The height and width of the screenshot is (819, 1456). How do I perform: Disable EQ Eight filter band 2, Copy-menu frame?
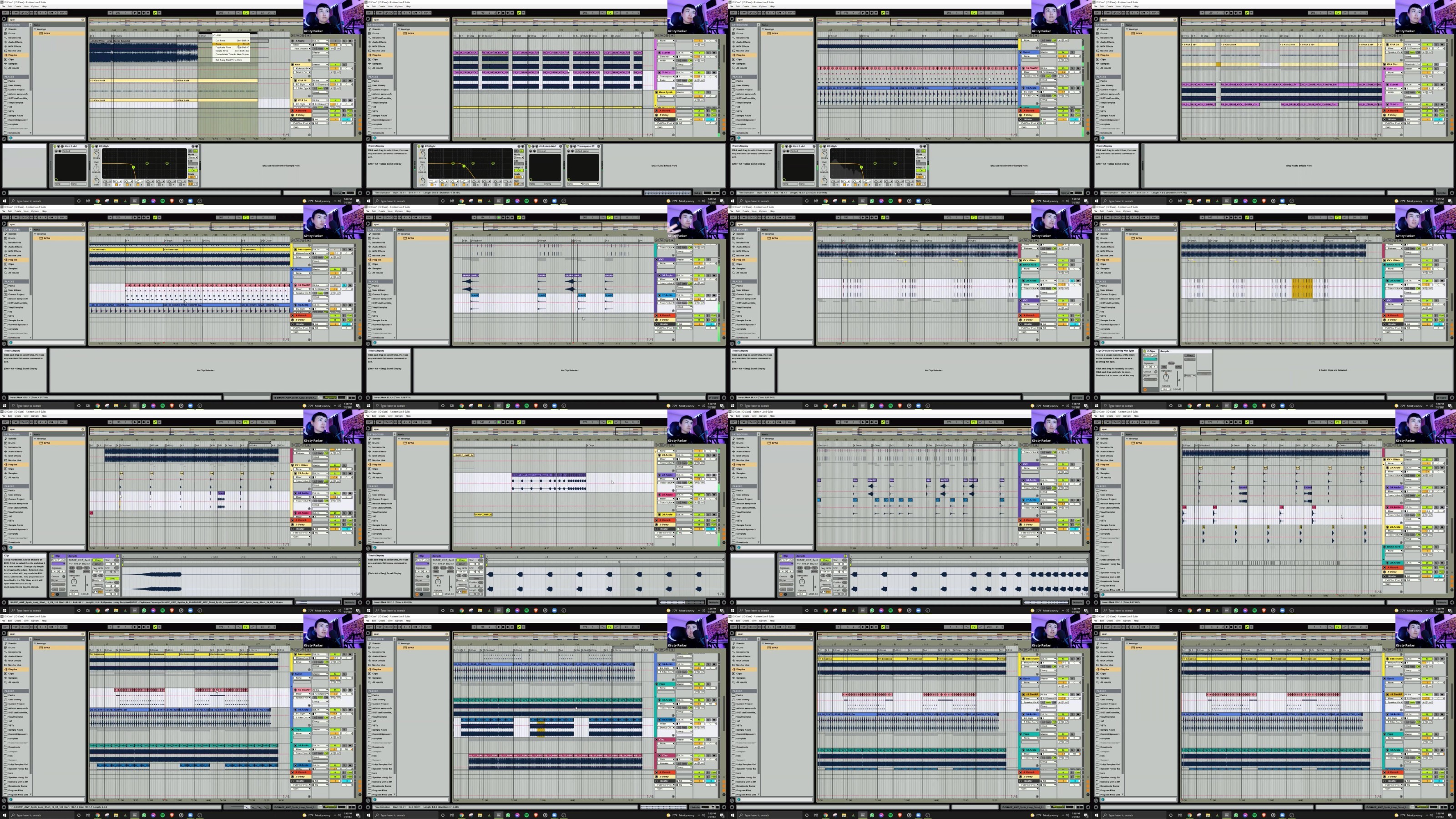(116, 185)
